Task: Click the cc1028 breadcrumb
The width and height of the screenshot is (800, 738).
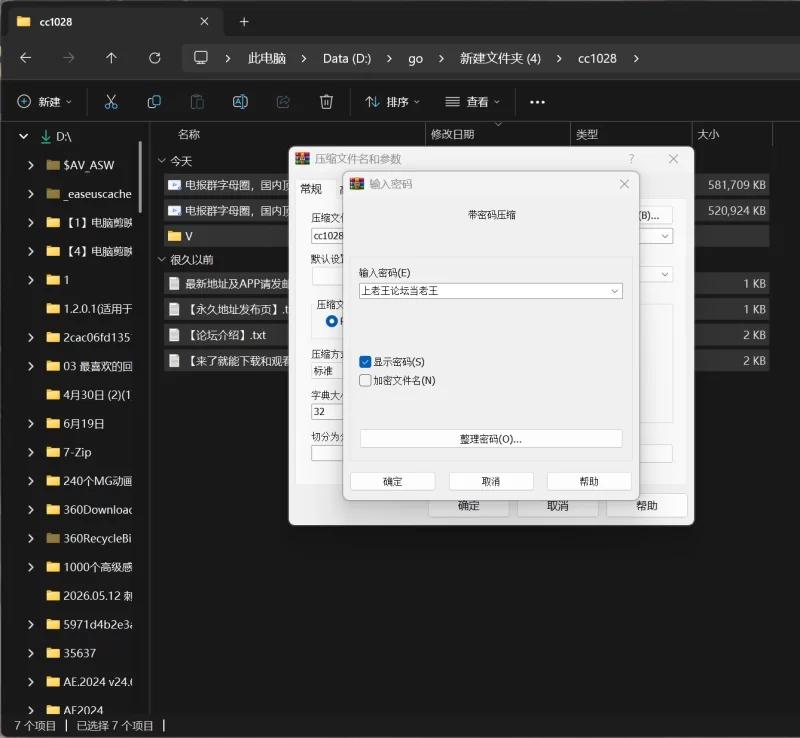Action: [x=597, y=58]
